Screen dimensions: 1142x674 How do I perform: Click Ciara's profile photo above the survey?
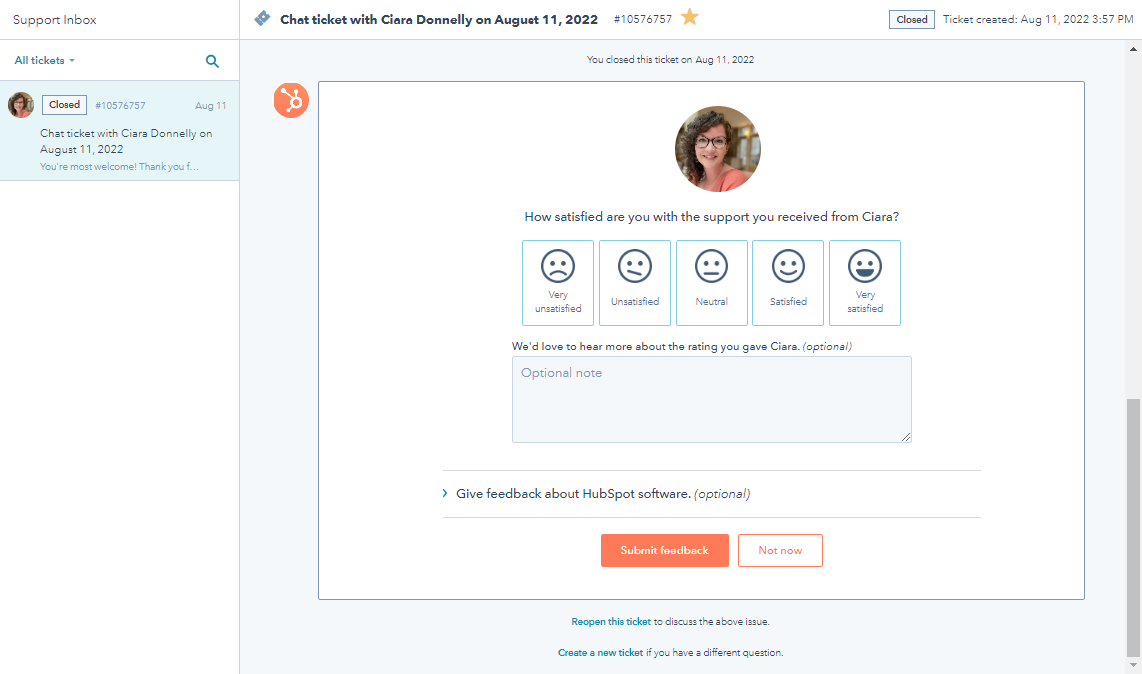click(717, 147)
